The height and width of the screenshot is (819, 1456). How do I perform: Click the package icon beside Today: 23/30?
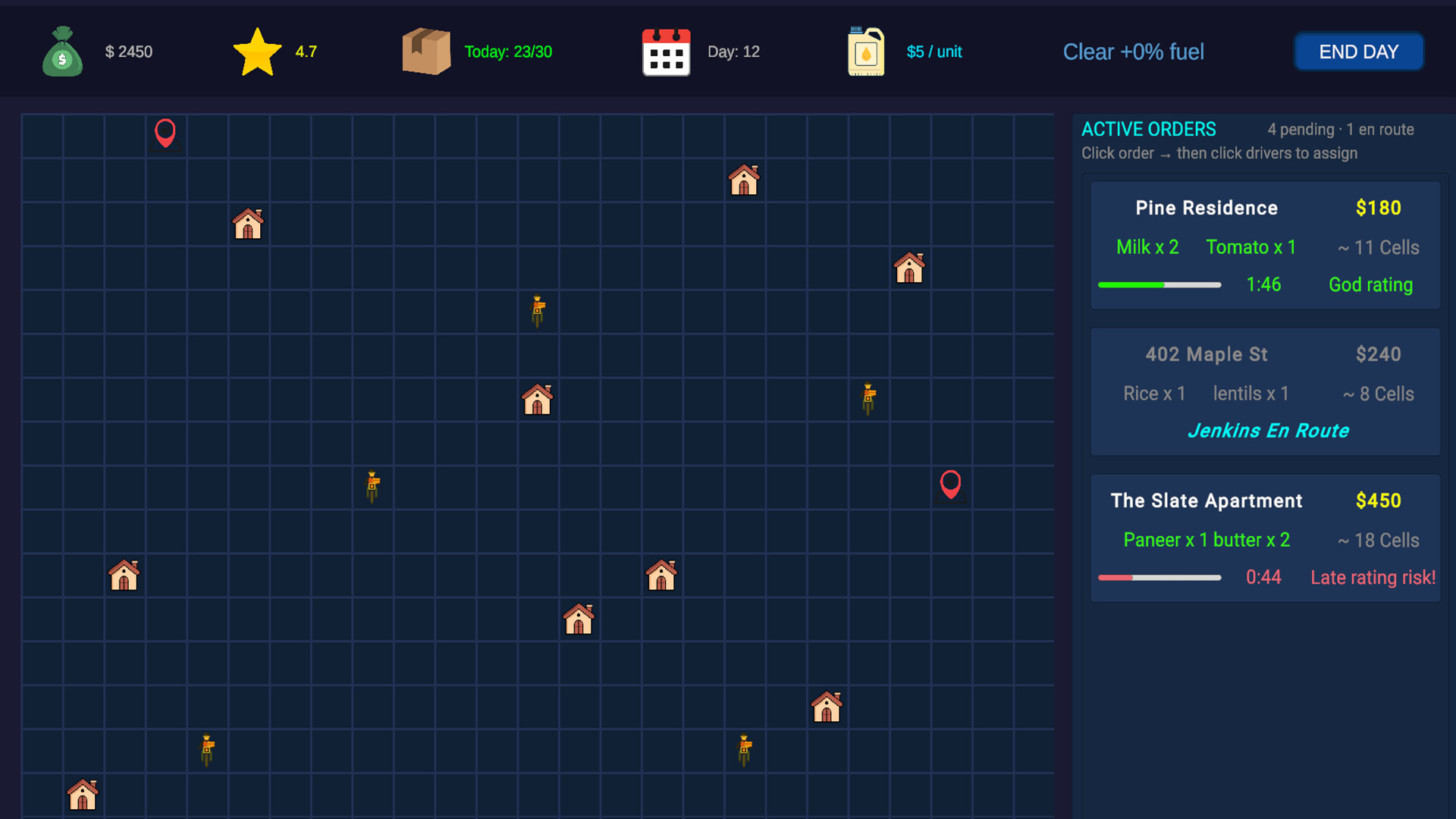point(427,52)
